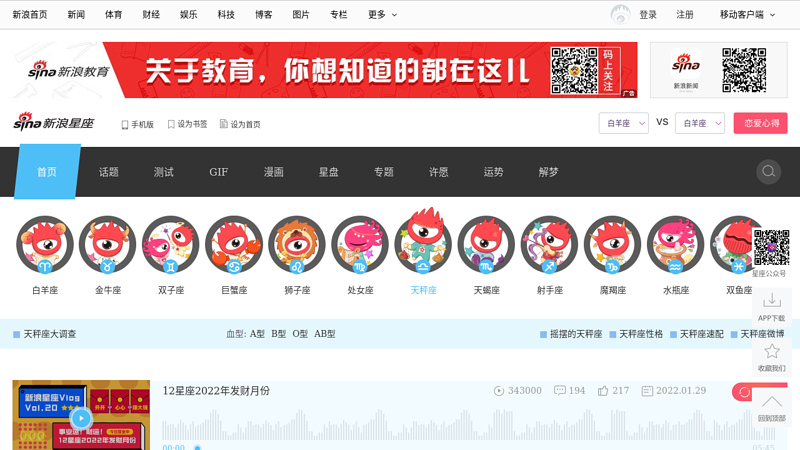Open the 娱乐 top link
800x450 pixels.
click(x=188, y=15)
